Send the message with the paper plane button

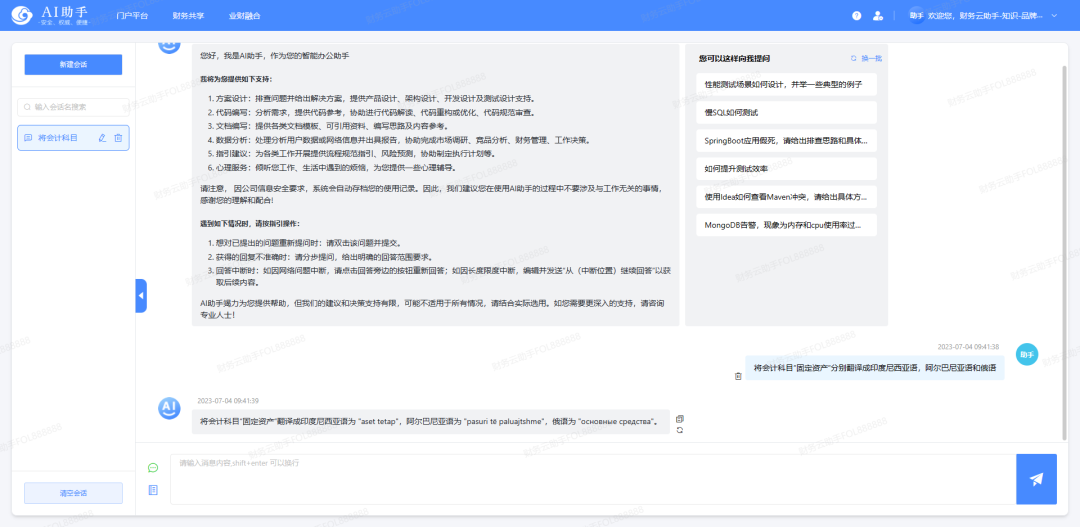click(1036, 479)
